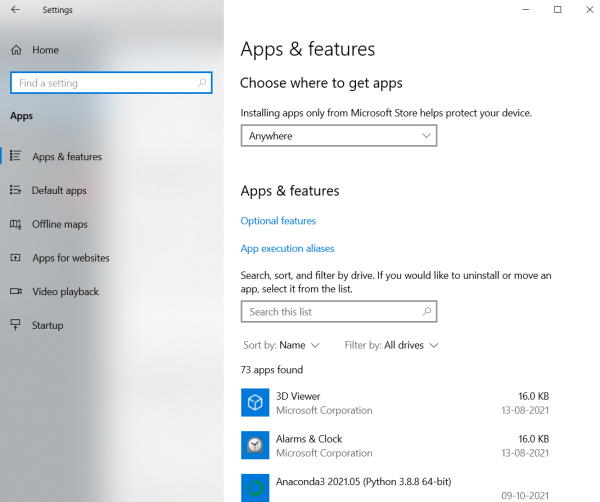
Task: Go to the Video playback settings page
Action: [65, 292]
